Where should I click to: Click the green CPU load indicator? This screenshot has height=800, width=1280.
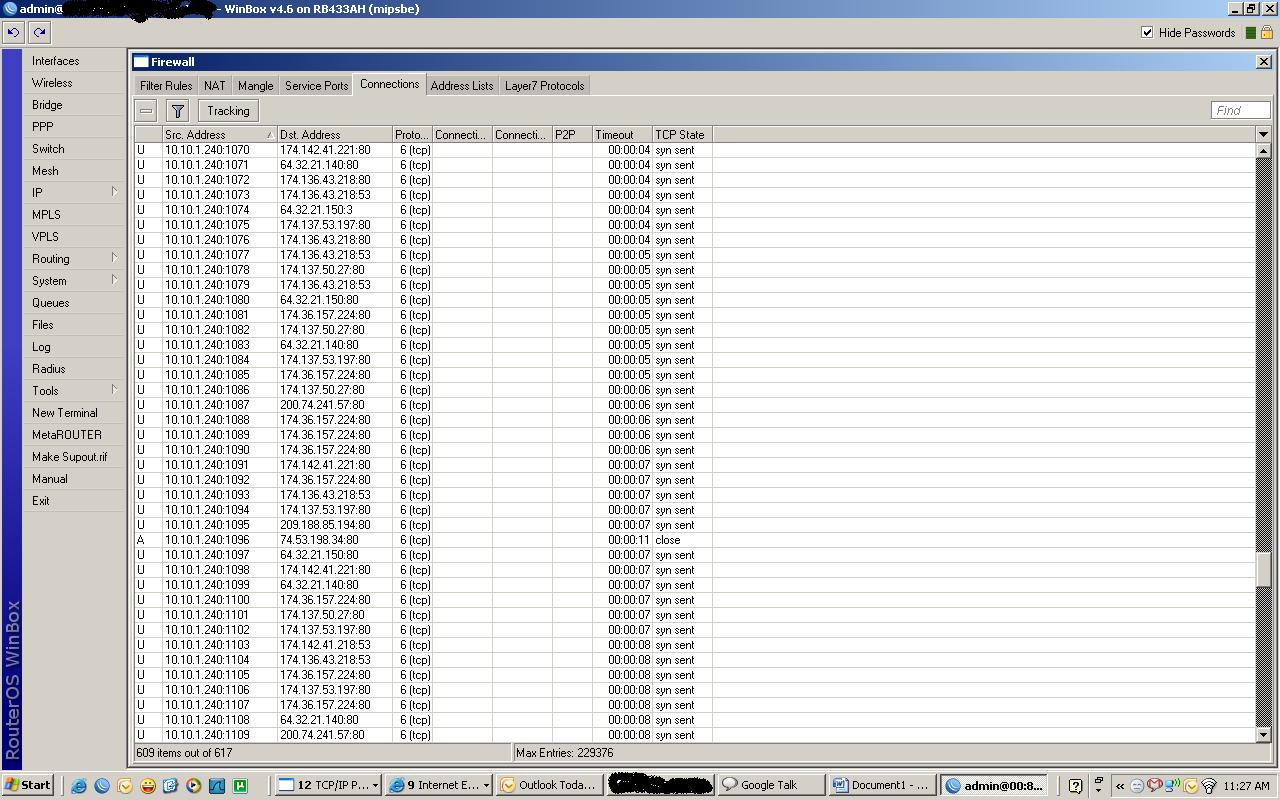[1250, 32]
